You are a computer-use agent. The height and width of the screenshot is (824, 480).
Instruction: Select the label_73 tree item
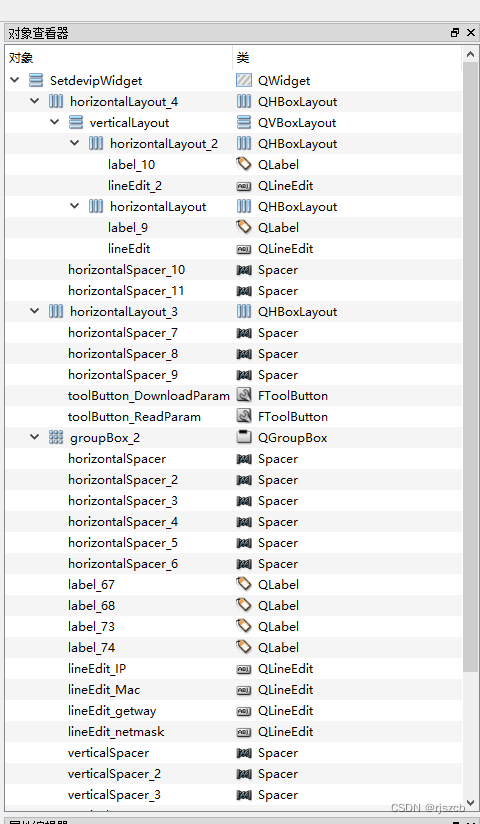pos(91,627)
